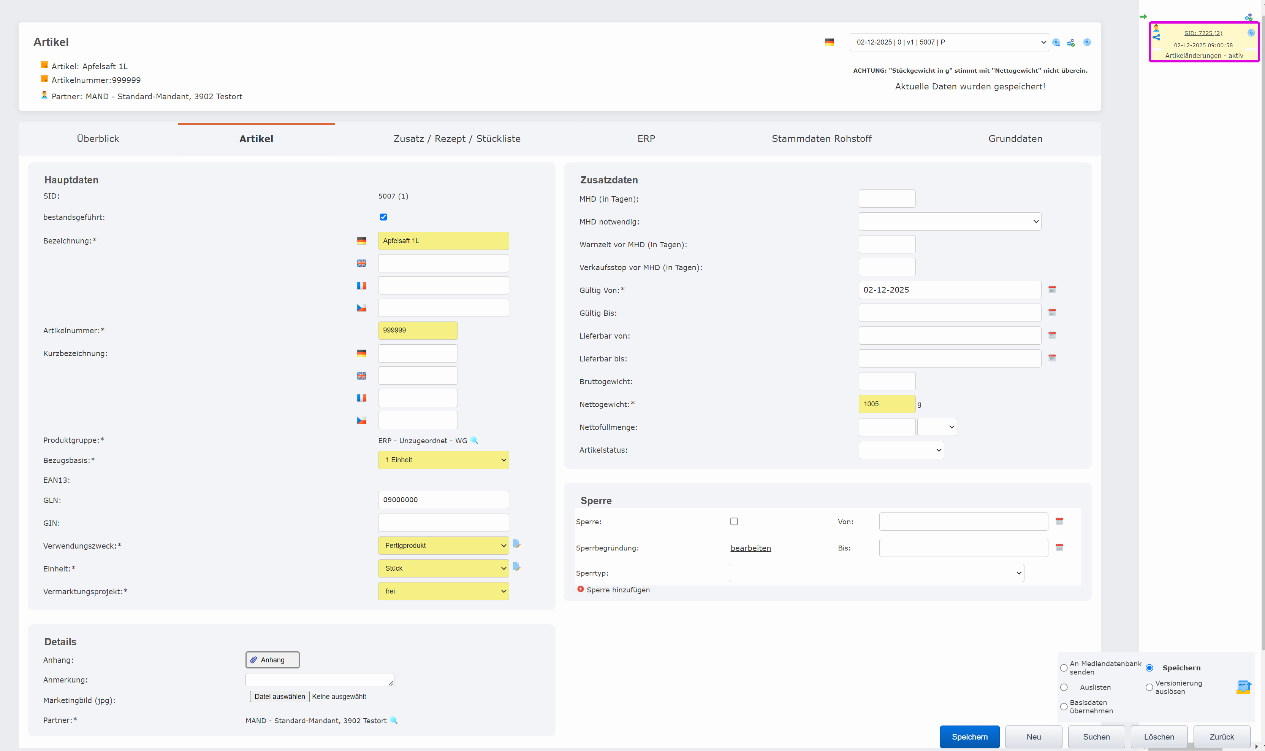Screen dimensions: 1265x751
Task: Open the calendar for Sperre Von date
Action: pos(1060,521)
